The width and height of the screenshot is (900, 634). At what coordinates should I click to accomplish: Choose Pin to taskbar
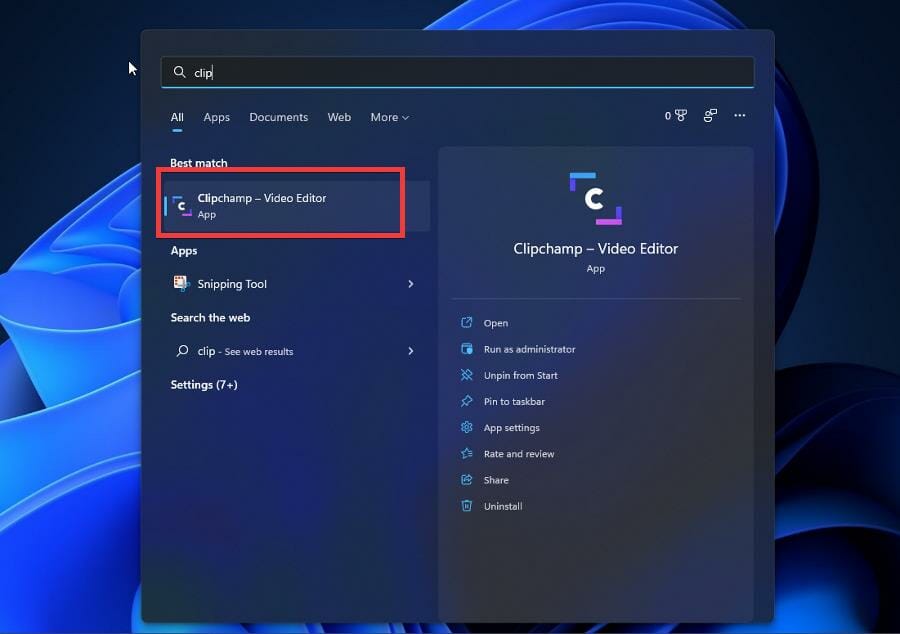pos(514,402)
